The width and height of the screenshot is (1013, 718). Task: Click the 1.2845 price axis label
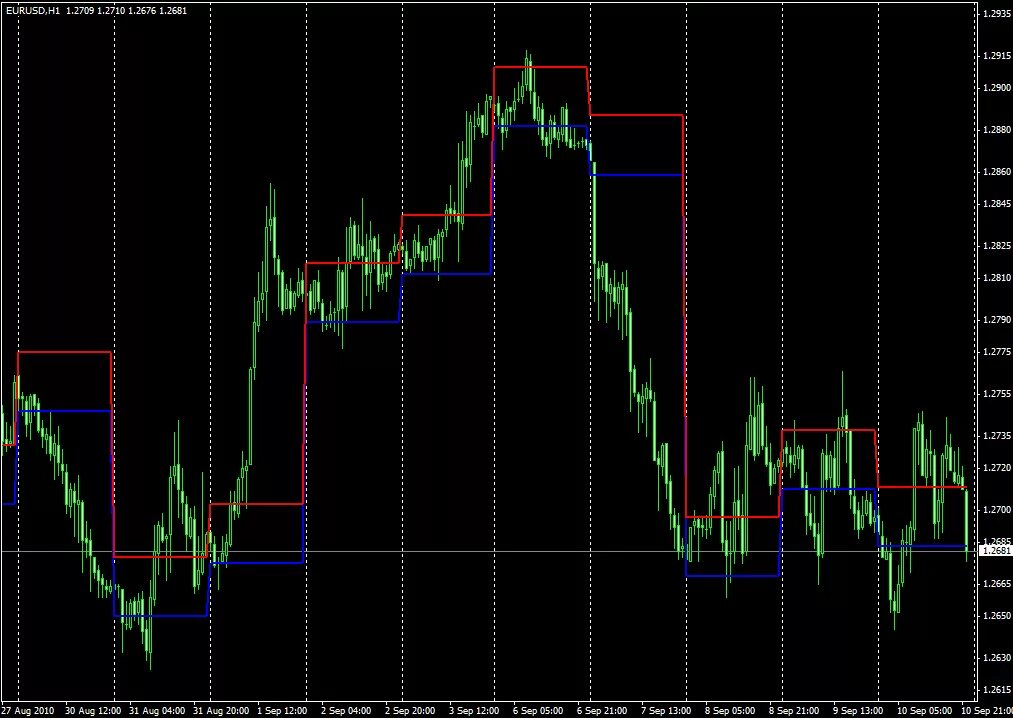click(997, 204)
